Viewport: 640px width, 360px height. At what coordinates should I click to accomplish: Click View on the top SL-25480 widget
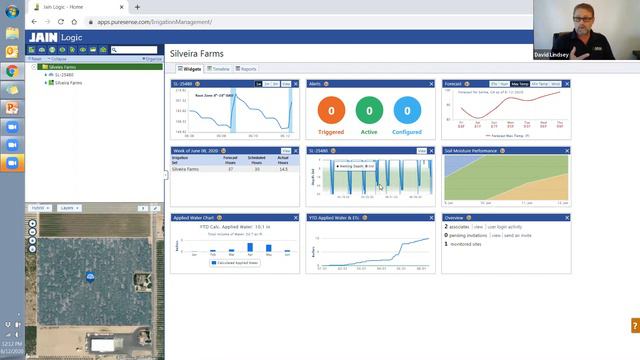click(x=286, y=84)
